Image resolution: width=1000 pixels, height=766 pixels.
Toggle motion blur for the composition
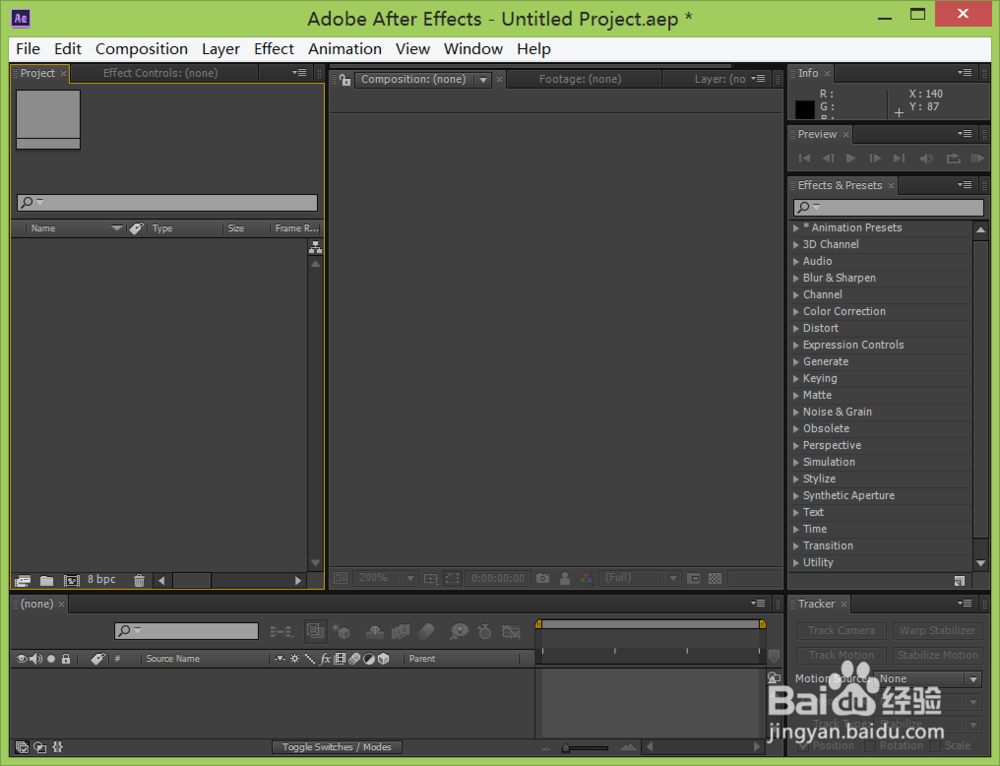pos(426,631)
